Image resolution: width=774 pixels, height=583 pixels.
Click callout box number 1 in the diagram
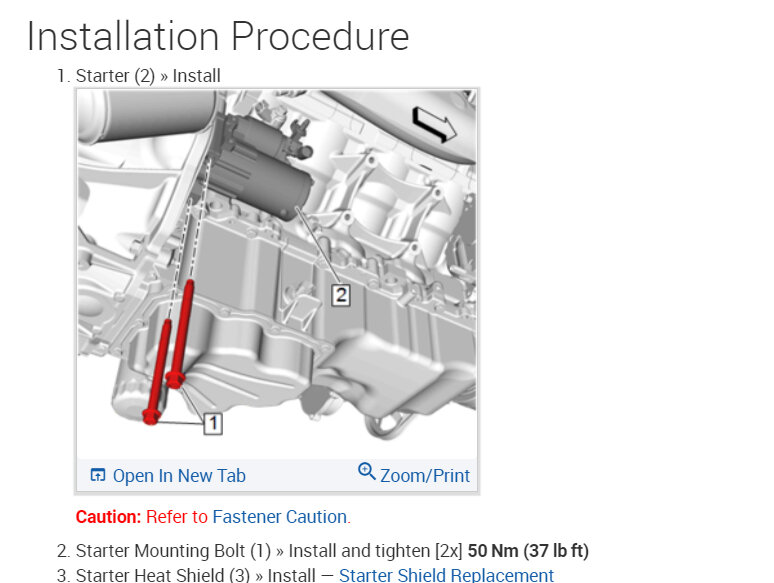pyautogui.click(x=213, y=424)
